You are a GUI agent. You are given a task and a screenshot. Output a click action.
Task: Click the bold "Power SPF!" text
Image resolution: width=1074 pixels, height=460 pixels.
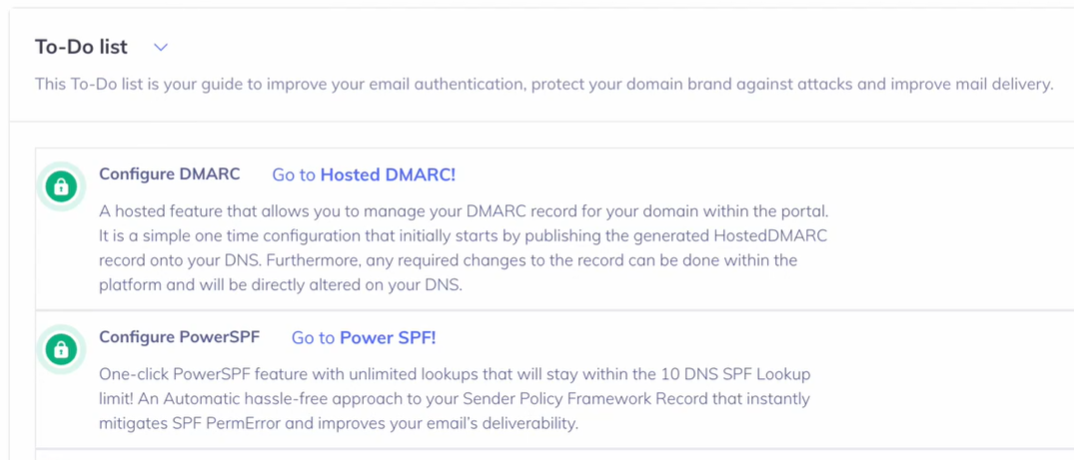(x=388, y=338)
